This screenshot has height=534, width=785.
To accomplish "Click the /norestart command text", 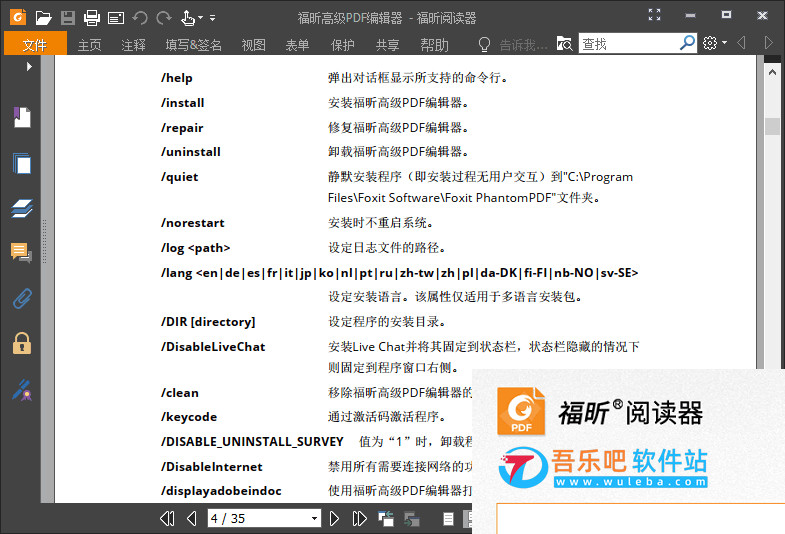I will (x=193, y=223).
